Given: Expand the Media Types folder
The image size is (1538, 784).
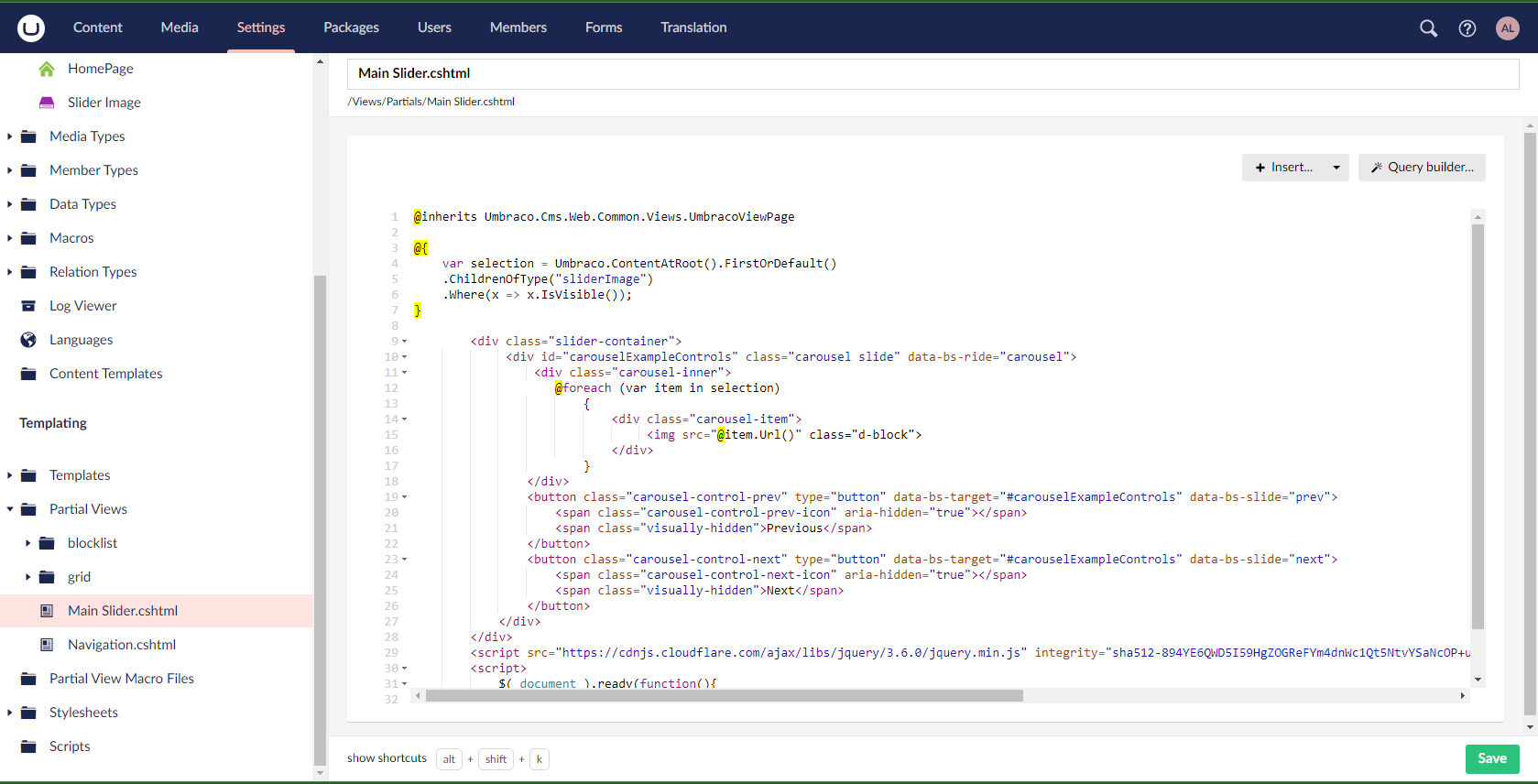Looking at the screenshot, I should coord(10,136).
